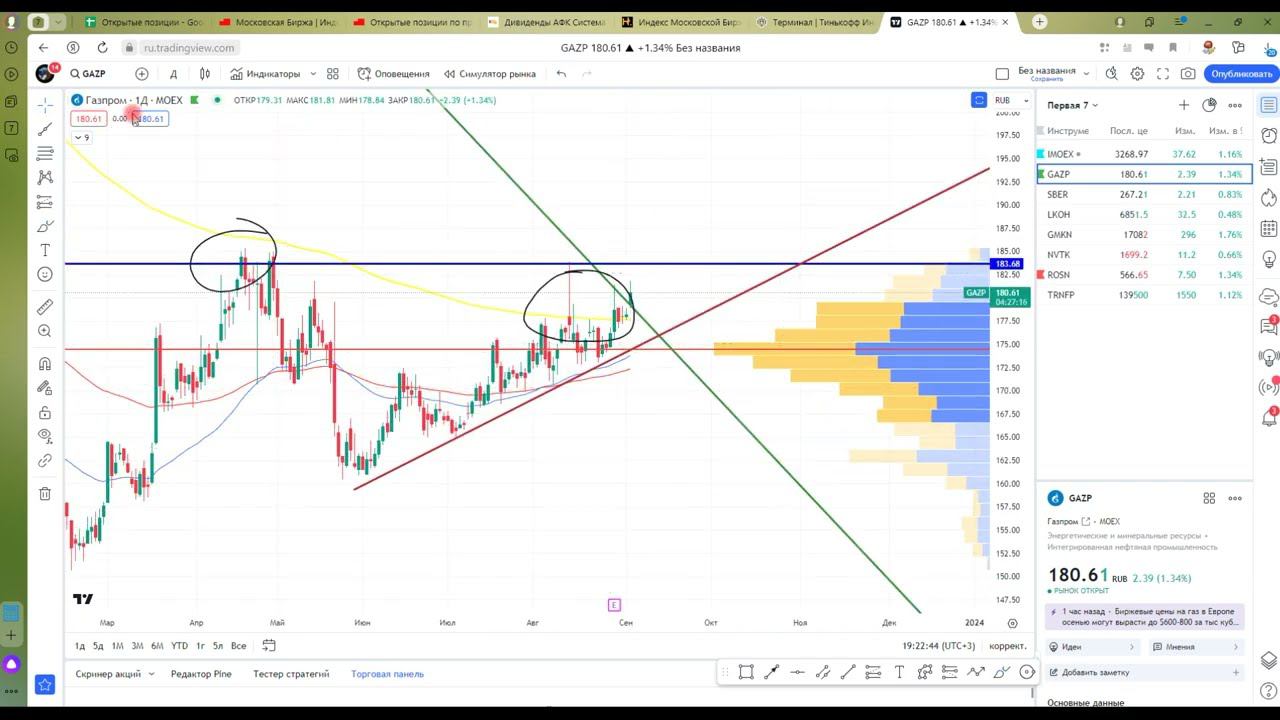Toggle lock all drawing tools
This screenshot has width=1280, height=720.
45,412
